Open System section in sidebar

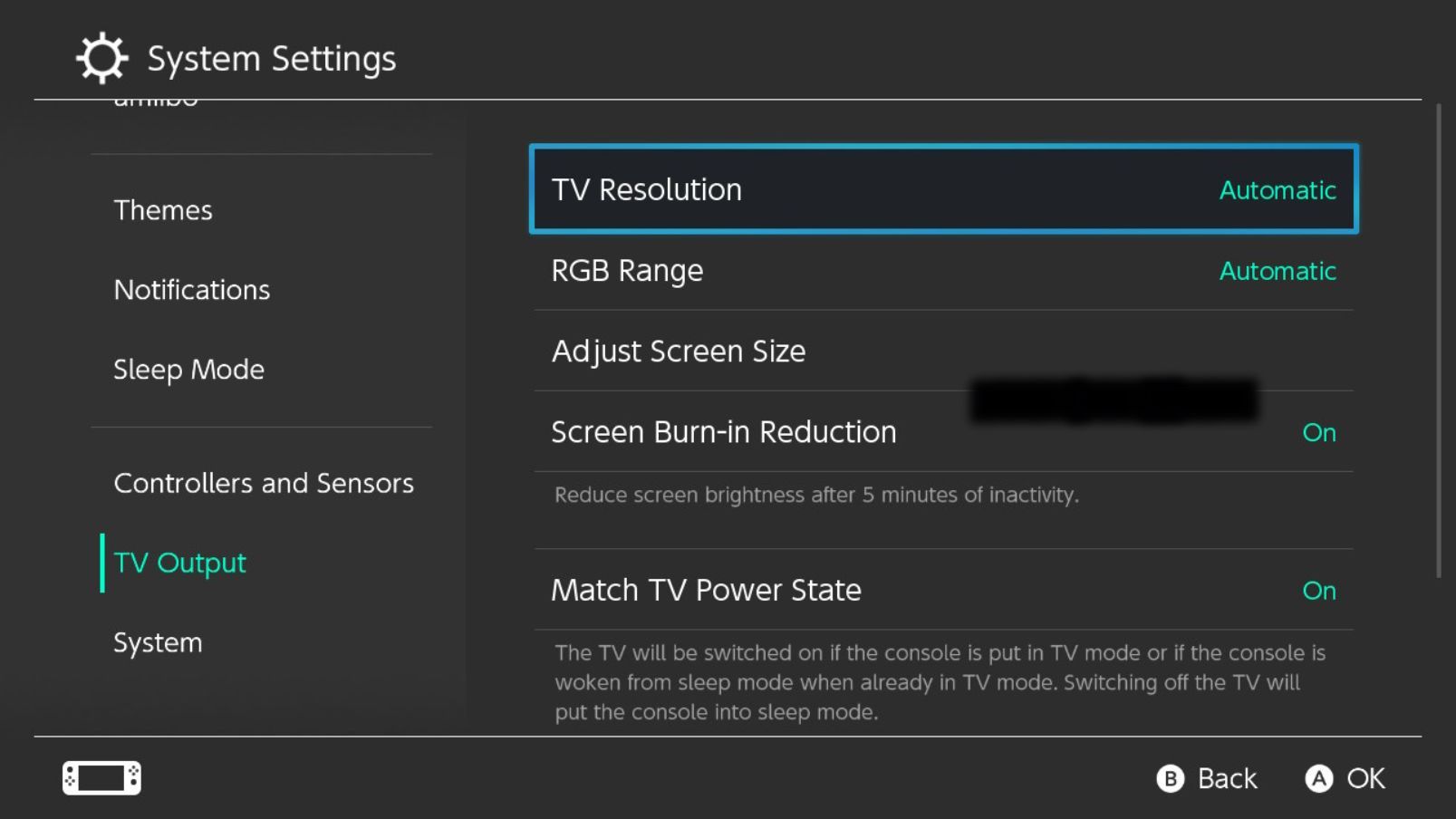158,642
